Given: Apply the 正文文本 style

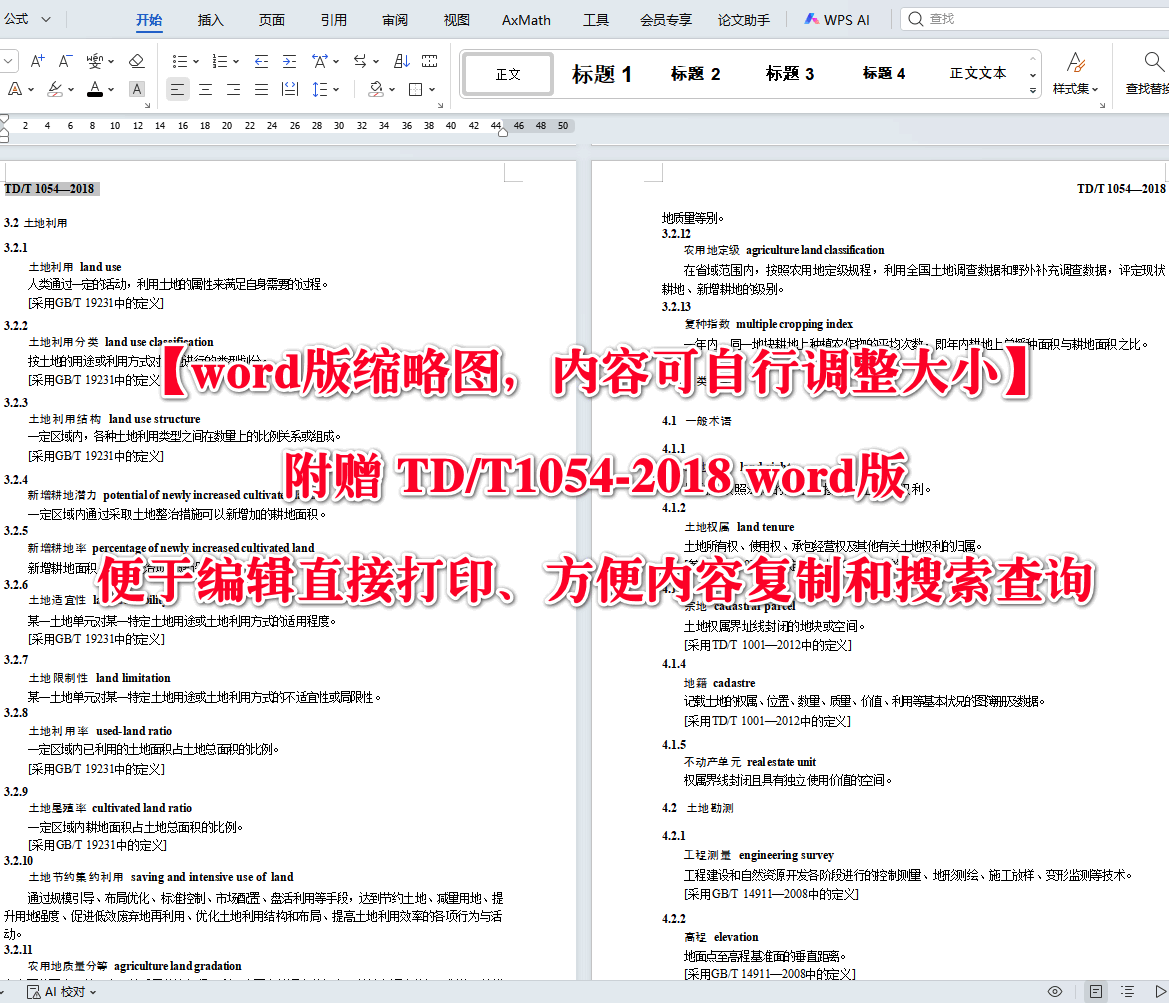Looking at the screenshot, I should pos(977,73).
